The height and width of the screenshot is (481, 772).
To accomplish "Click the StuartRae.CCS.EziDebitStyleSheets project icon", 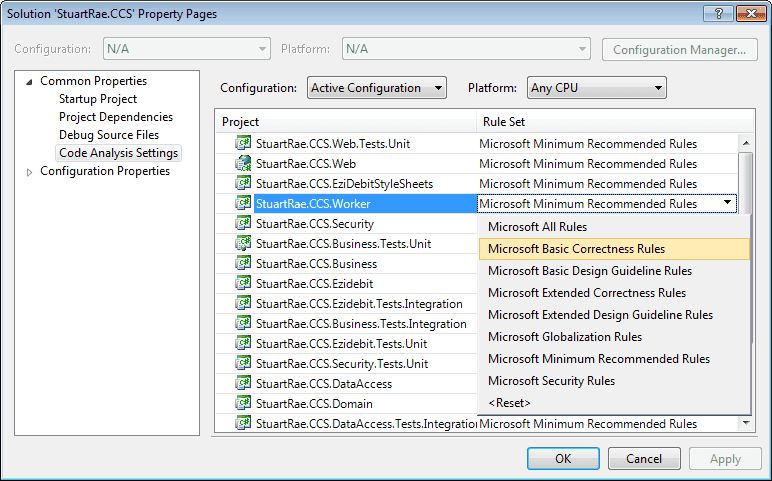I will point(242,184).
